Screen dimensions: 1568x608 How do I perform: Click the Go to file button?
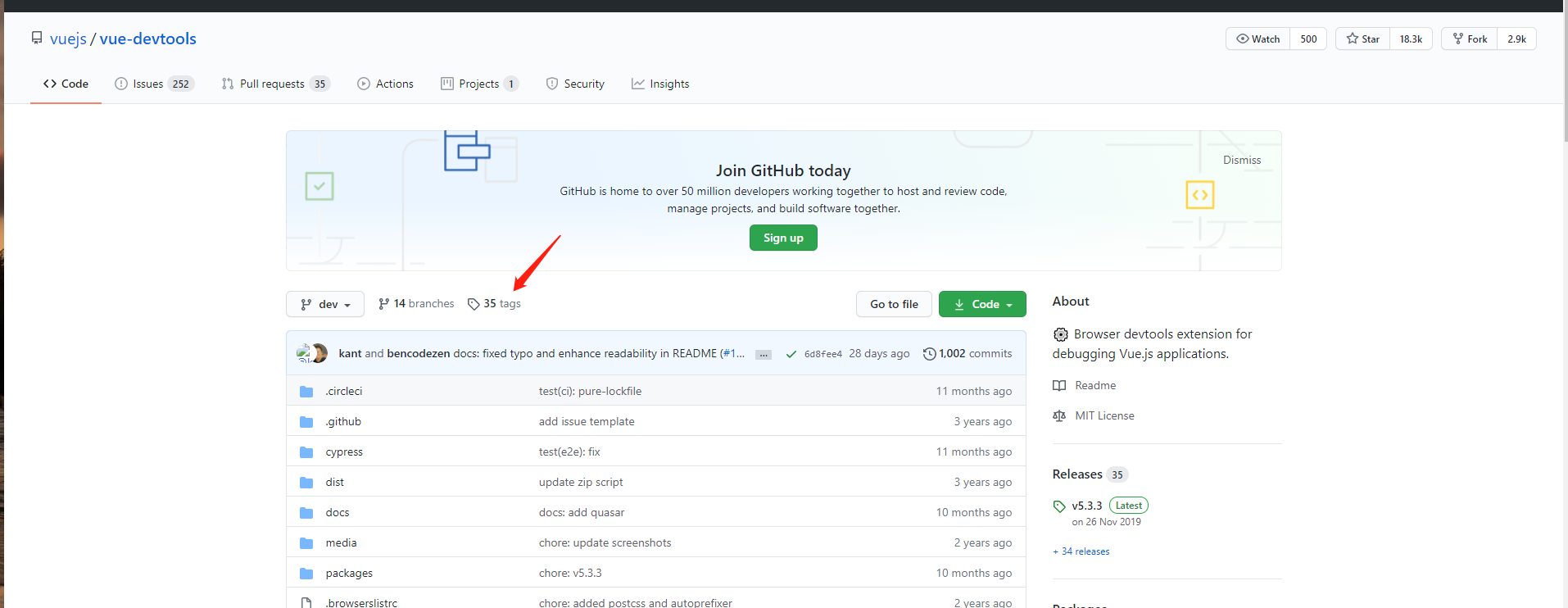pos(894,304)
